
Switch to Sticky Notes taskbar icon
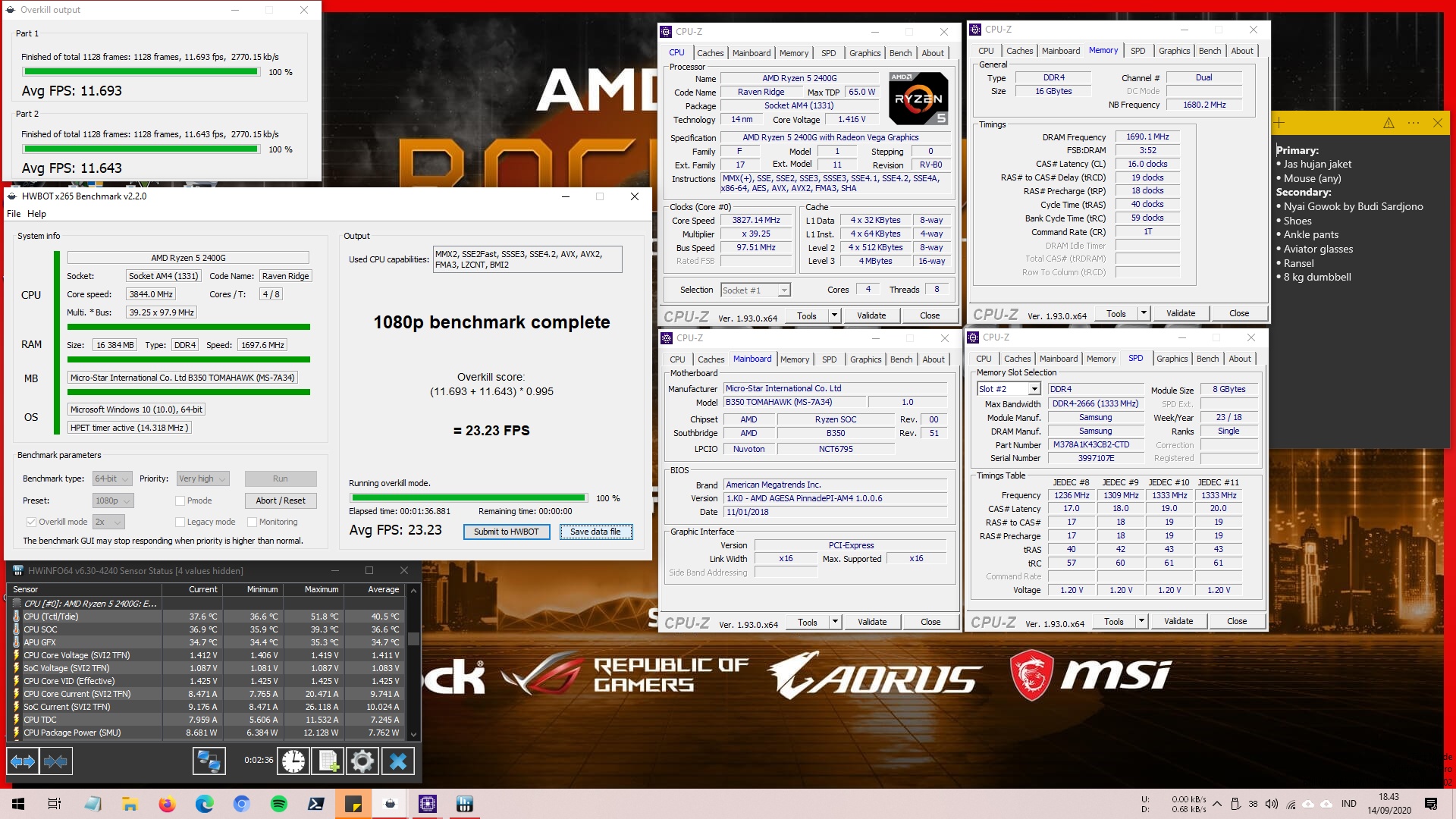[x=353, y=804]
